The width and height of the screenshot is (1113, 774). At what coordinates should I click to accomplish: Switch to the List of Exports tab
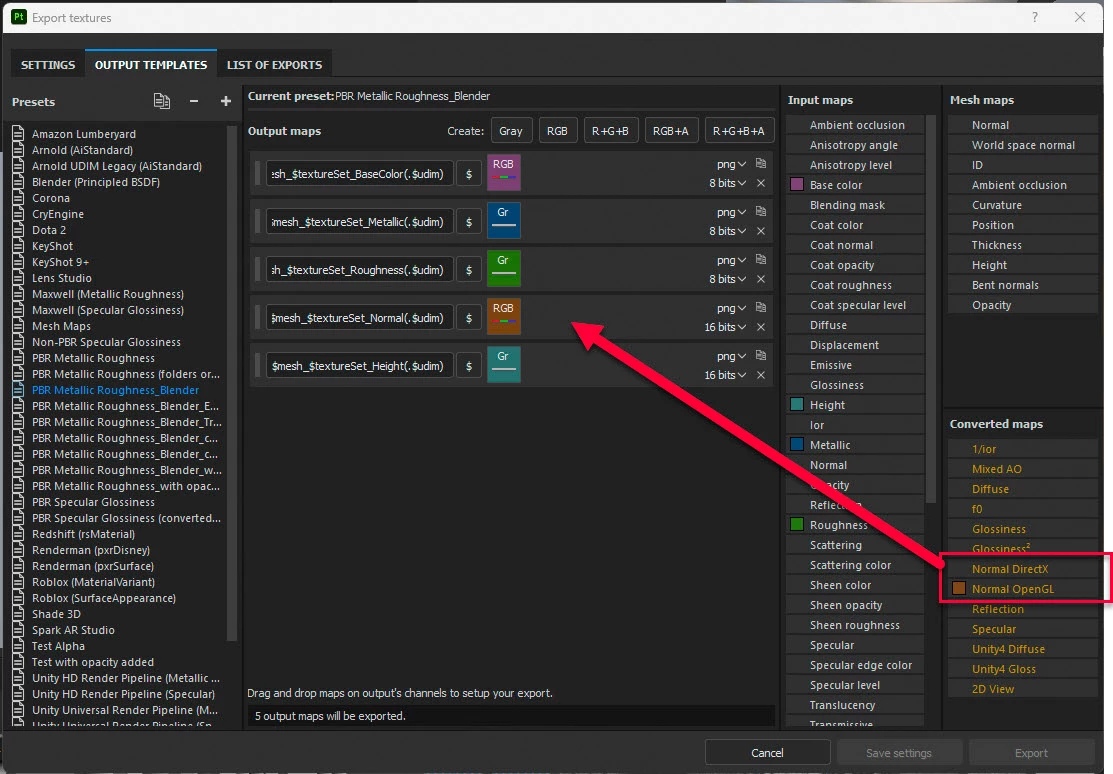coord(274,65)
